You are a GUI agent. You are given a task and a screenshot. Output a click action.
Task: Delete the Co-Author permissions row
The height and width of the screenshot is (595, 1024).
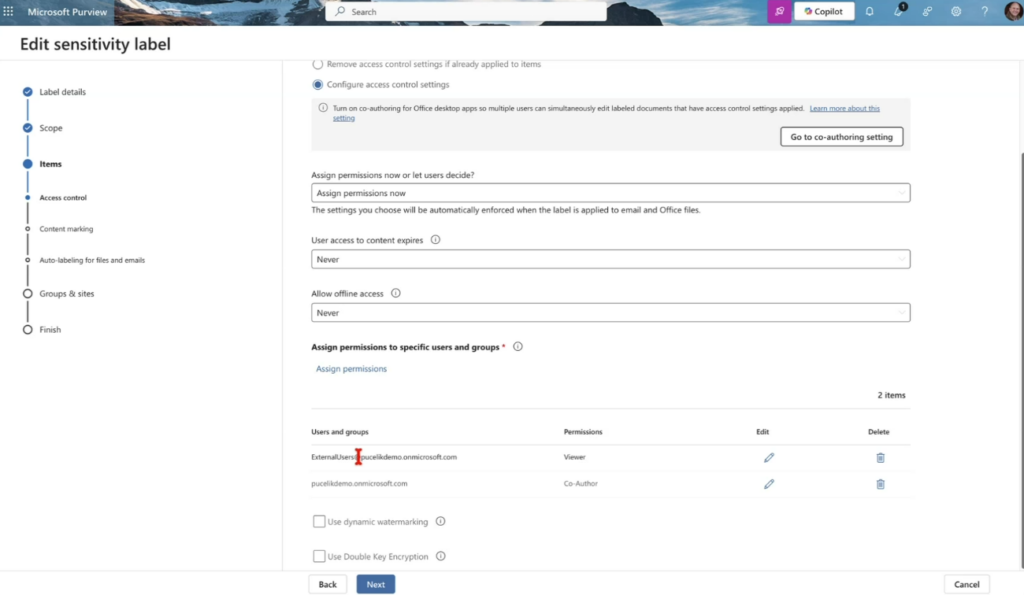tap(880, 484)
